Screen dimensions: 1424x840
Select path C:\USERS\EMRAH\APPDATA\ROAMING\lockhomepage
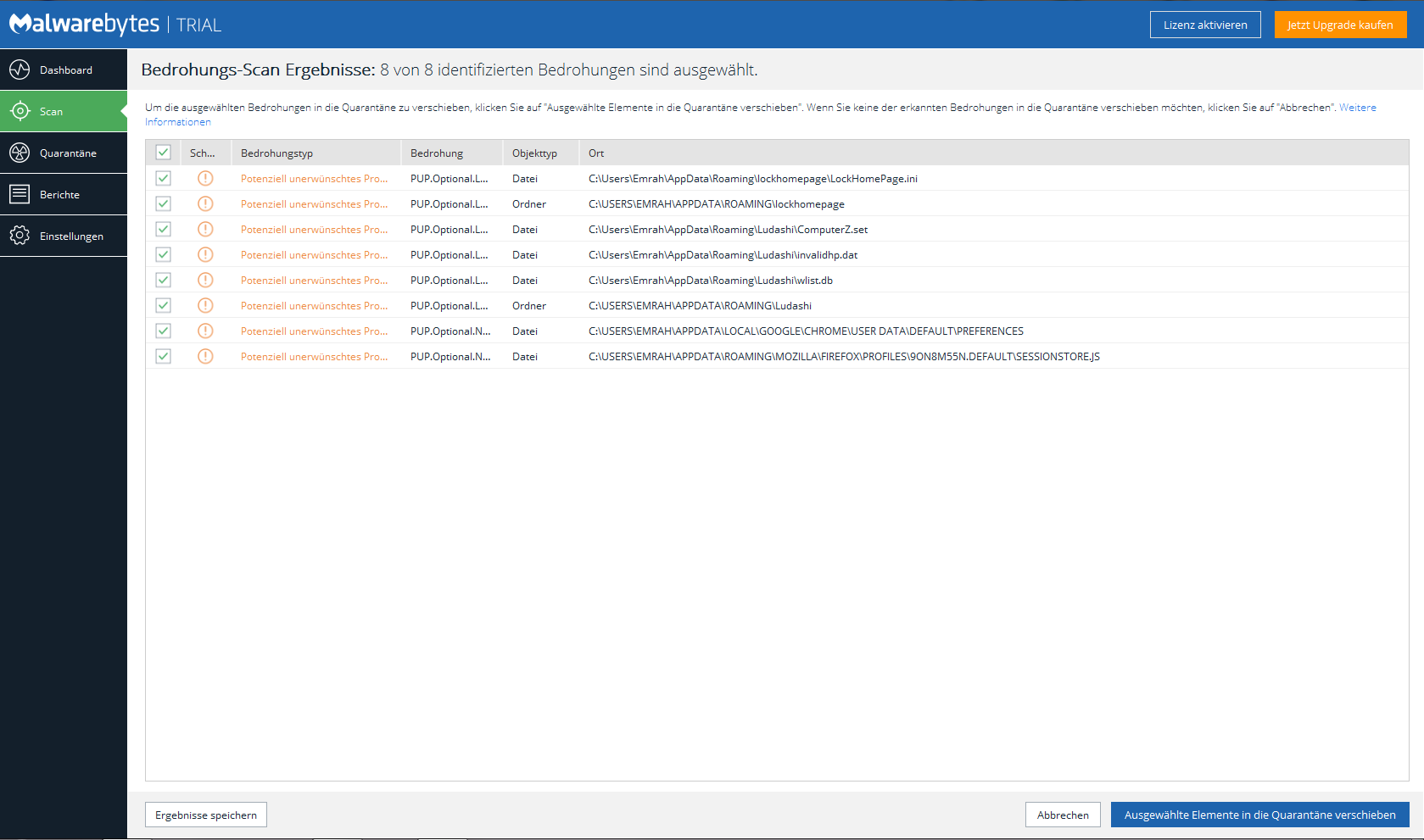pyautogui.click(x=717, y=203)
